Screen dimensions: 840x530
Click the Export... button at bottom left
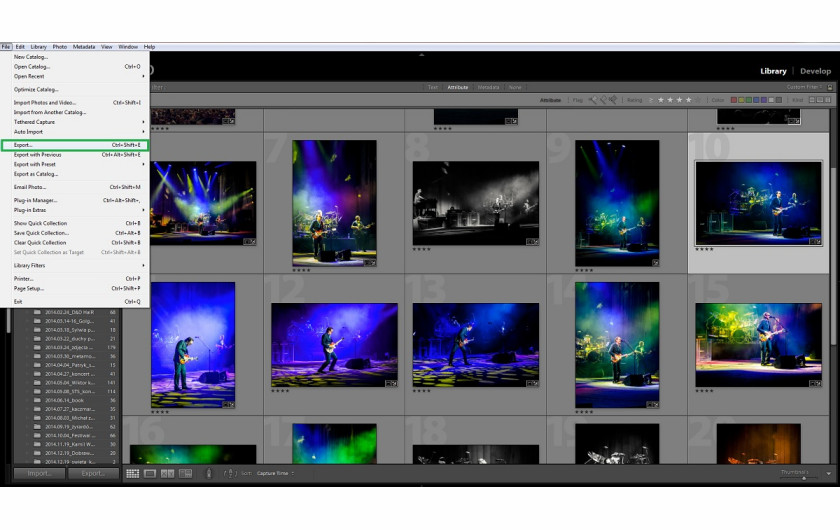[93, 473]
